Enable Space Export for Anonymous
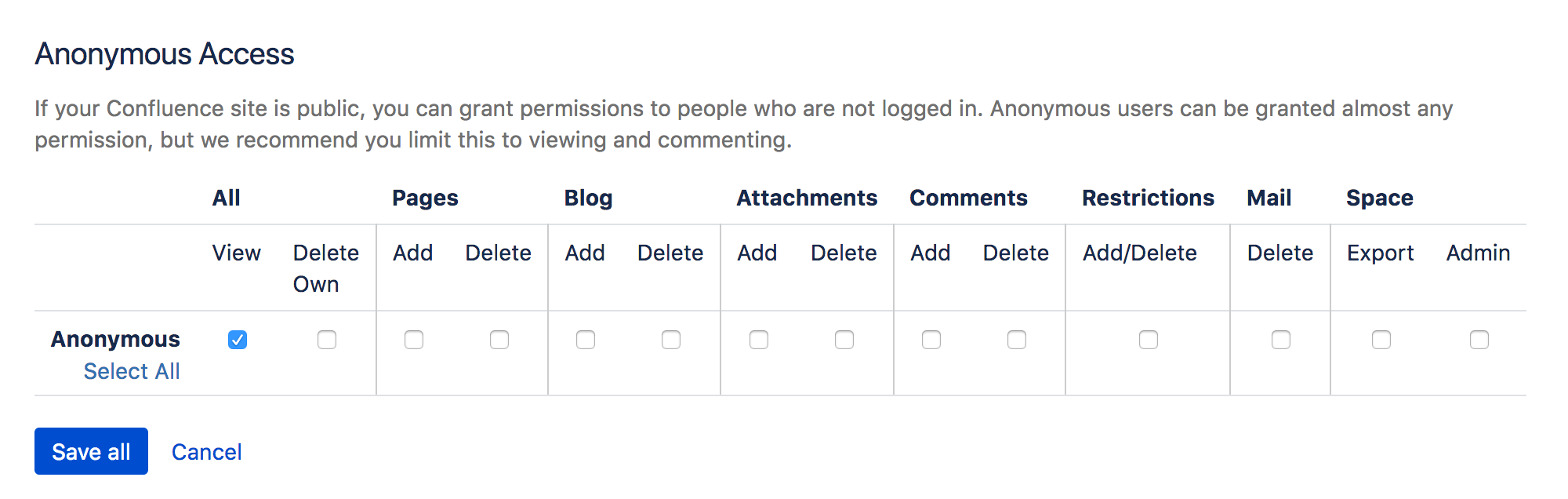The height and width of the screenshot is (499, 1568). coord(1381,340)
